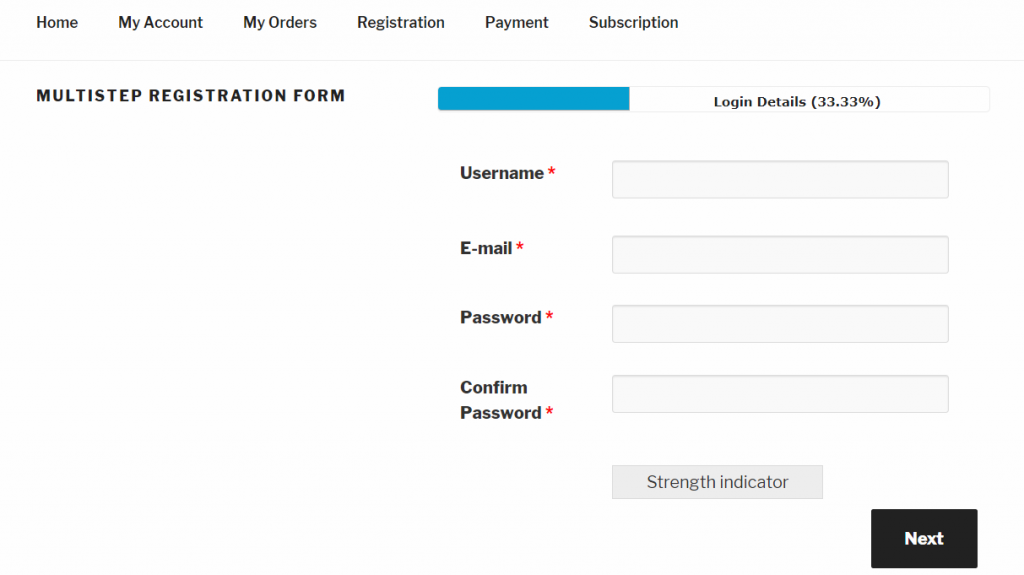Click the Multistep Registration Form heading
This screenshot has height=575, width=1024.
click(191, 96)
